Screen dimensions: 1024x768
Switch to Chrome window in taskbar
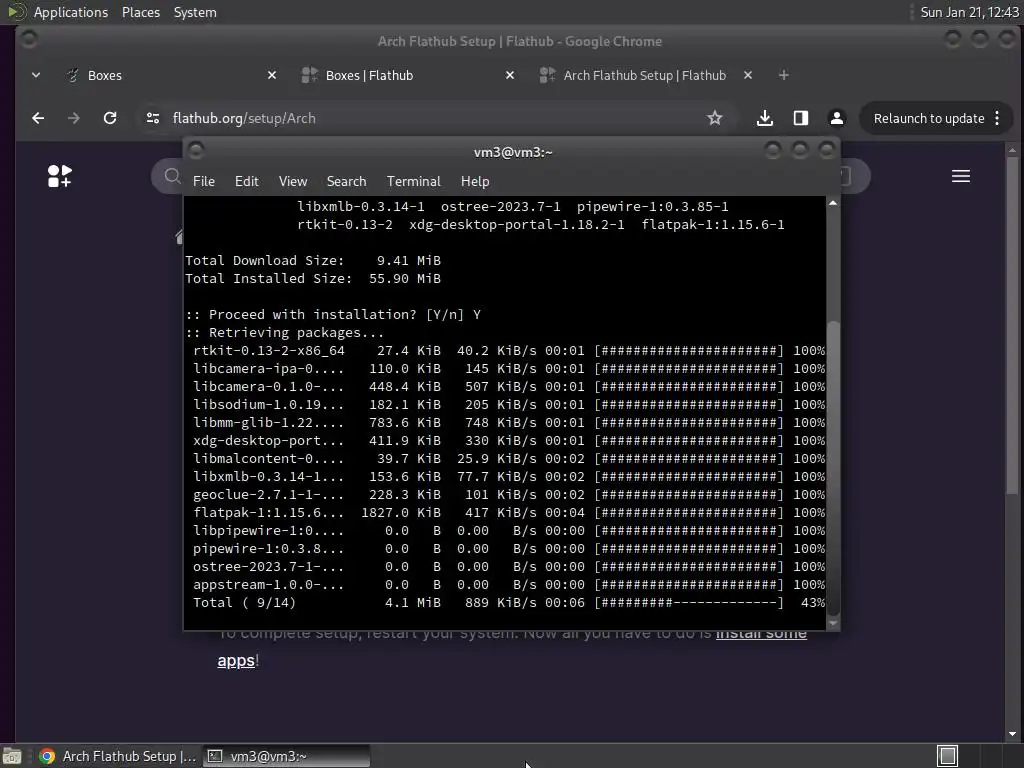[x=118, y=756]
